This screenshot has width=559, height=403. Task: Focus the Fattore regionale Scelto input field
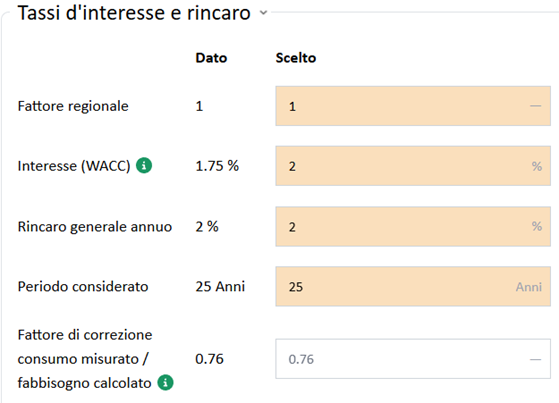pos(413,106)
